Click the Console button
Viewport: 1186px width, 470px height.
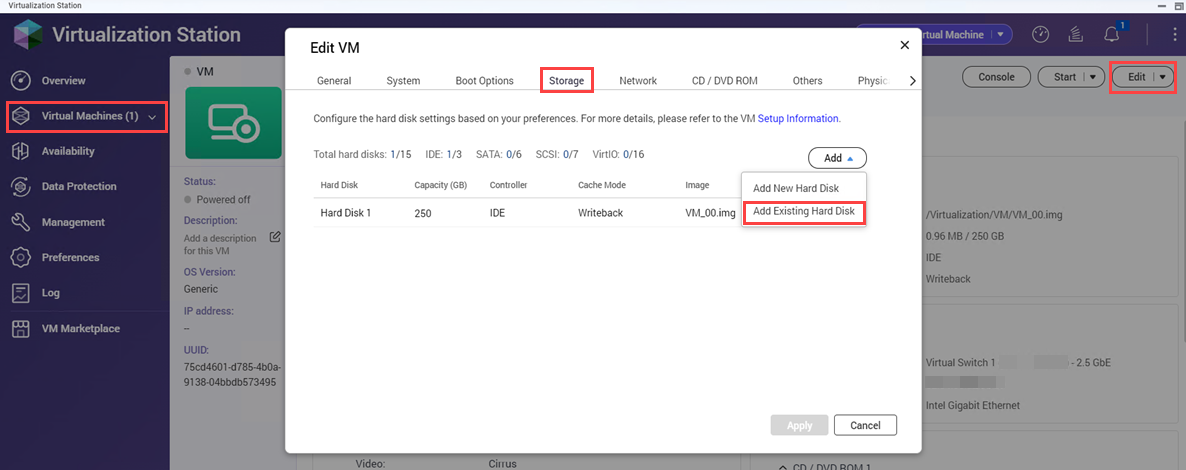(996, 76)
